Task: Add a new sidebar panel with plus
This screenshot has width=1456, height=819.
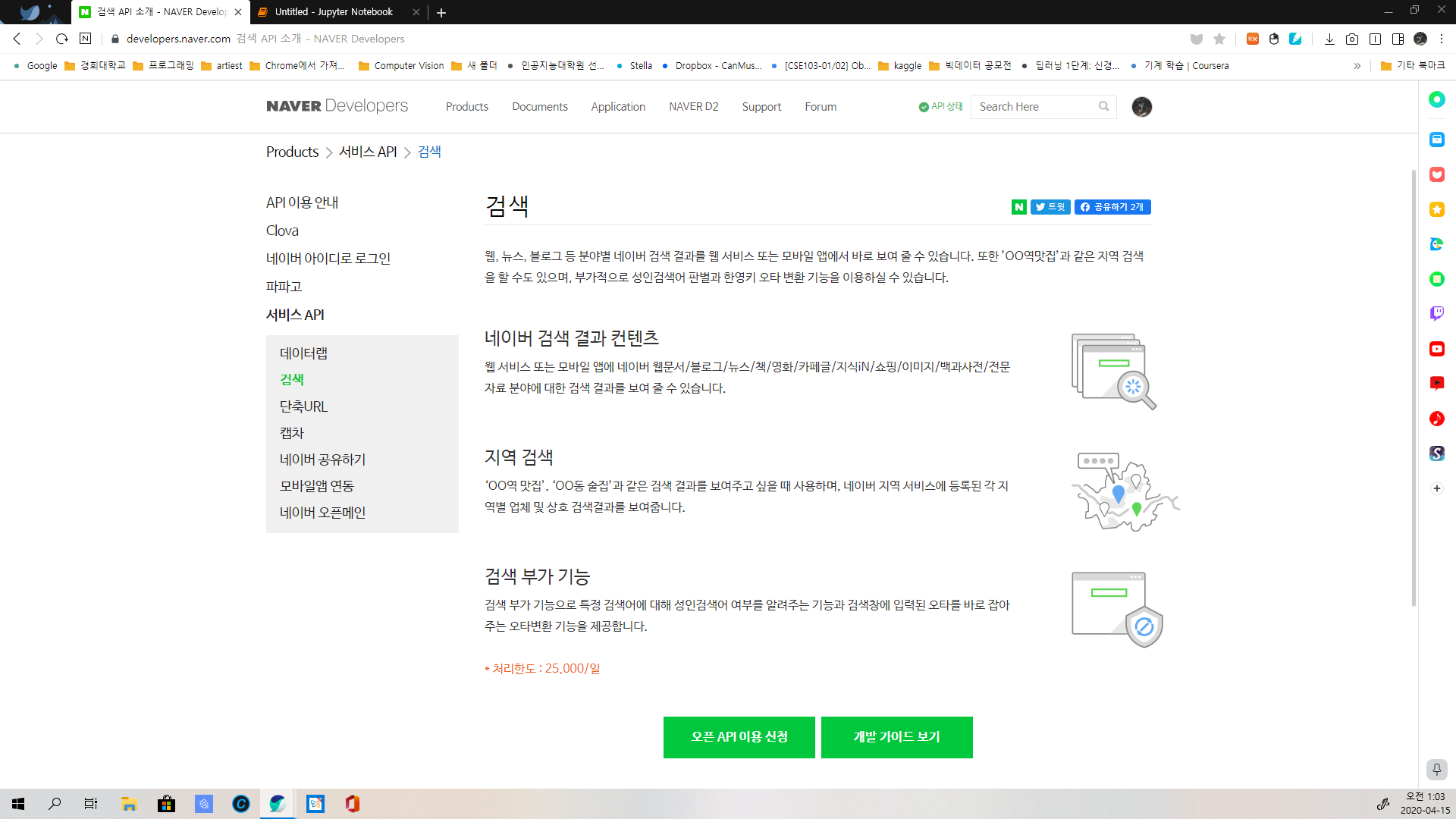Action: pyautogui.click(x=1436, y=488)
